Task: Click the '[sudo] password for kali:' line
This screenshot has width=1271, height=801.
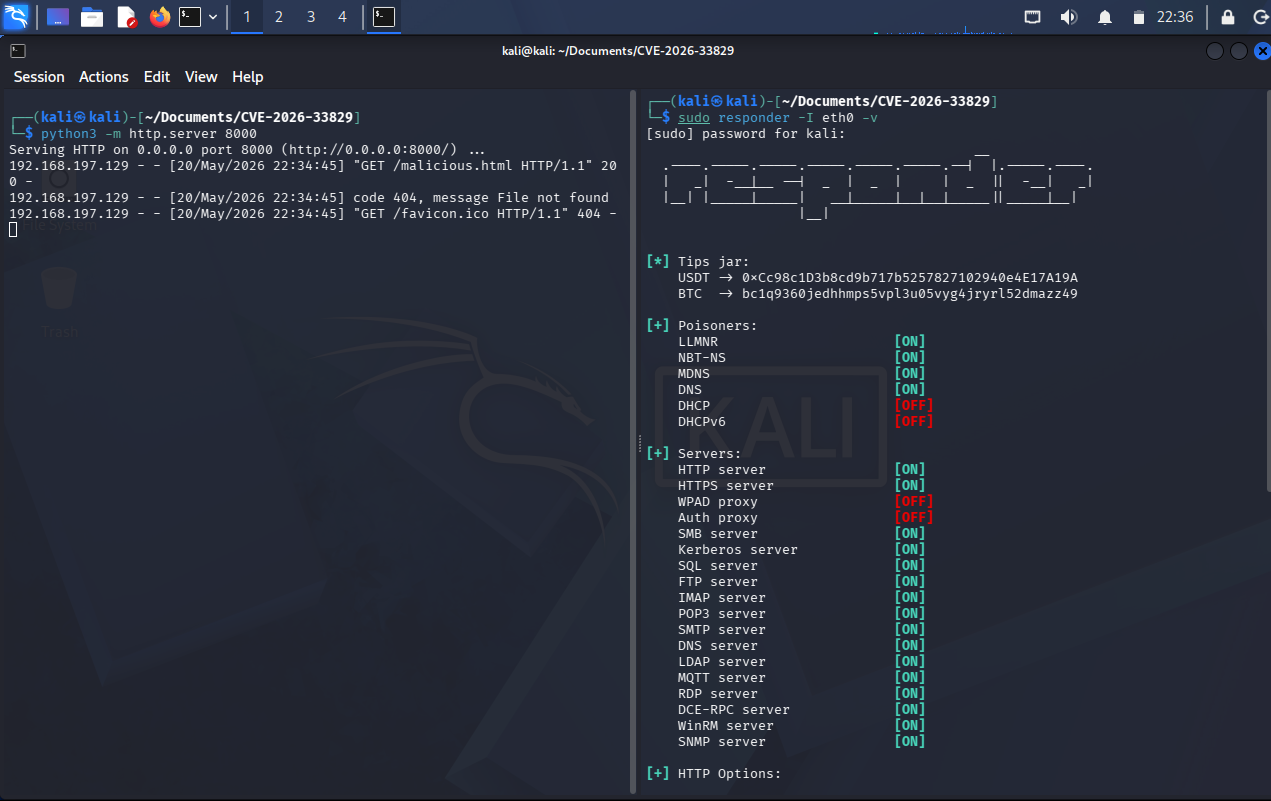Action: [x=747, y=133]
